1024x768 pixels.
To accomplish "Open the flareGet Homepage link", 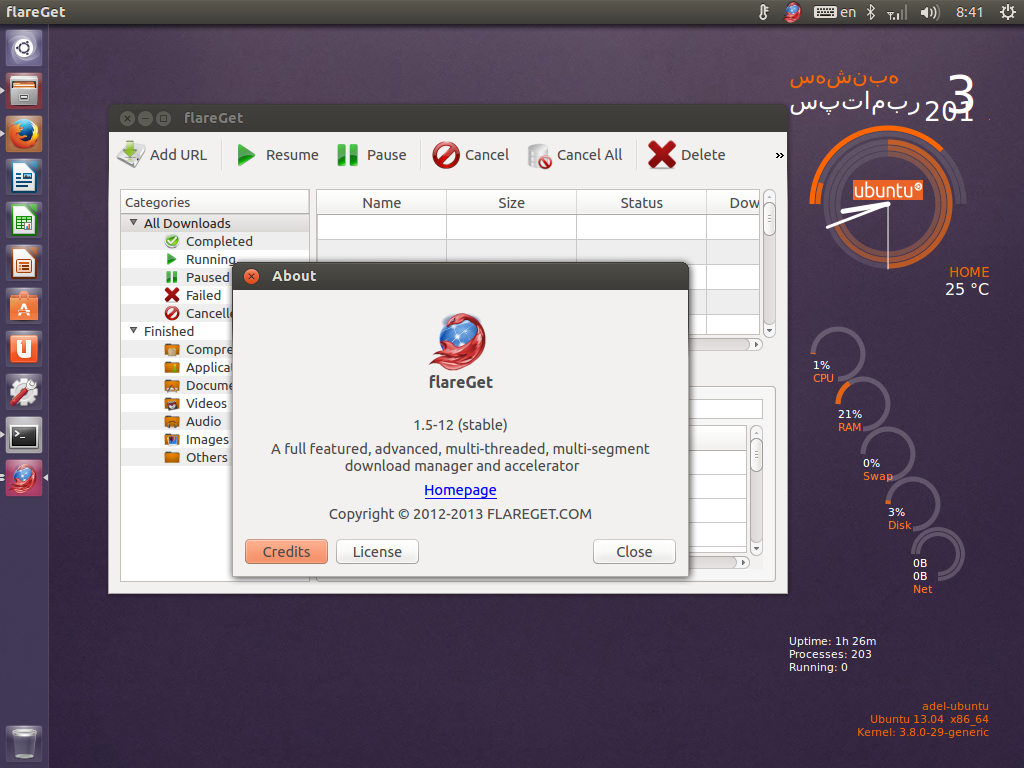I will pos(460,490).
